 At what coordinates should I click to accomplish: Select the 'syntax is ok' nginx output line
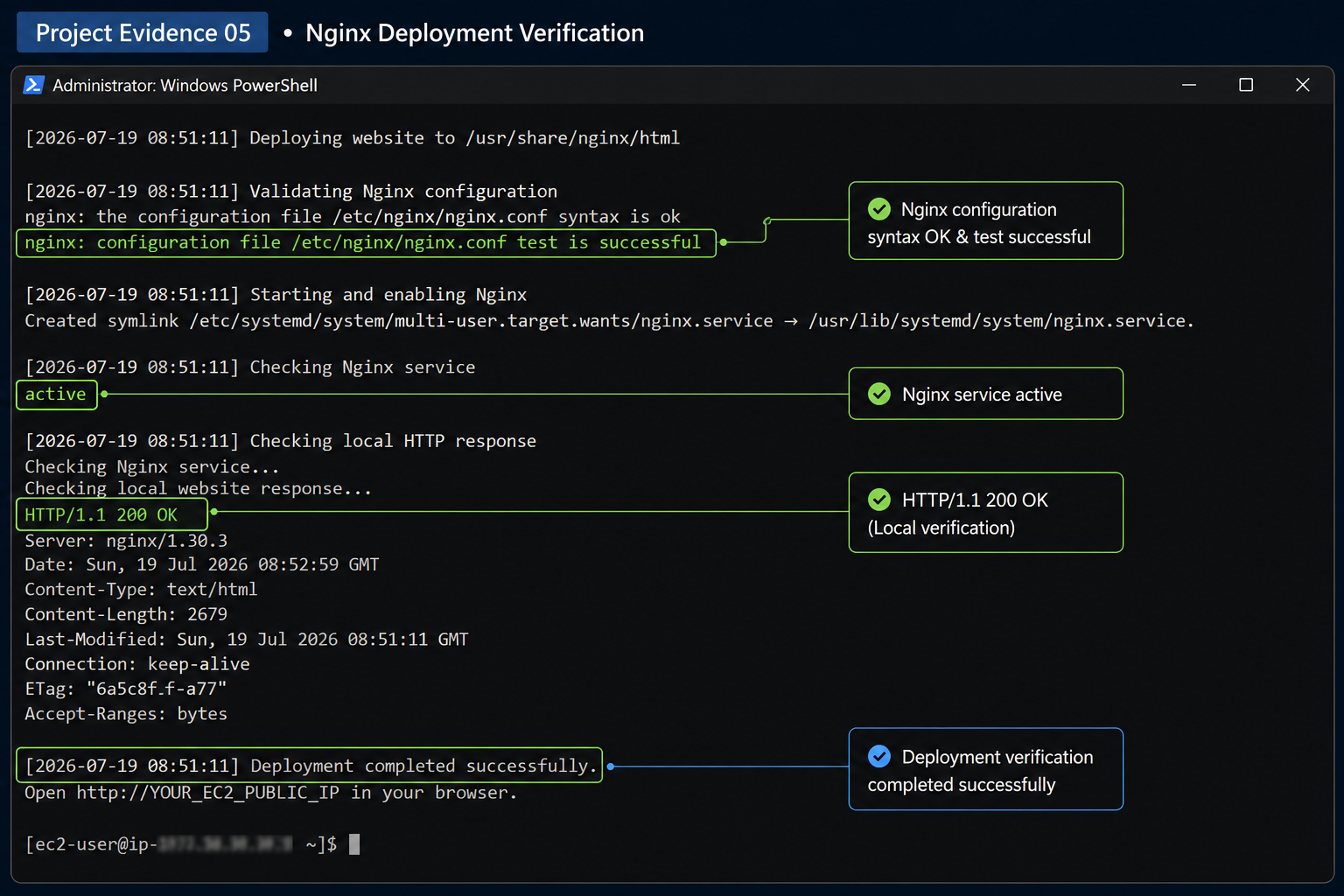(x=353, y=217)
